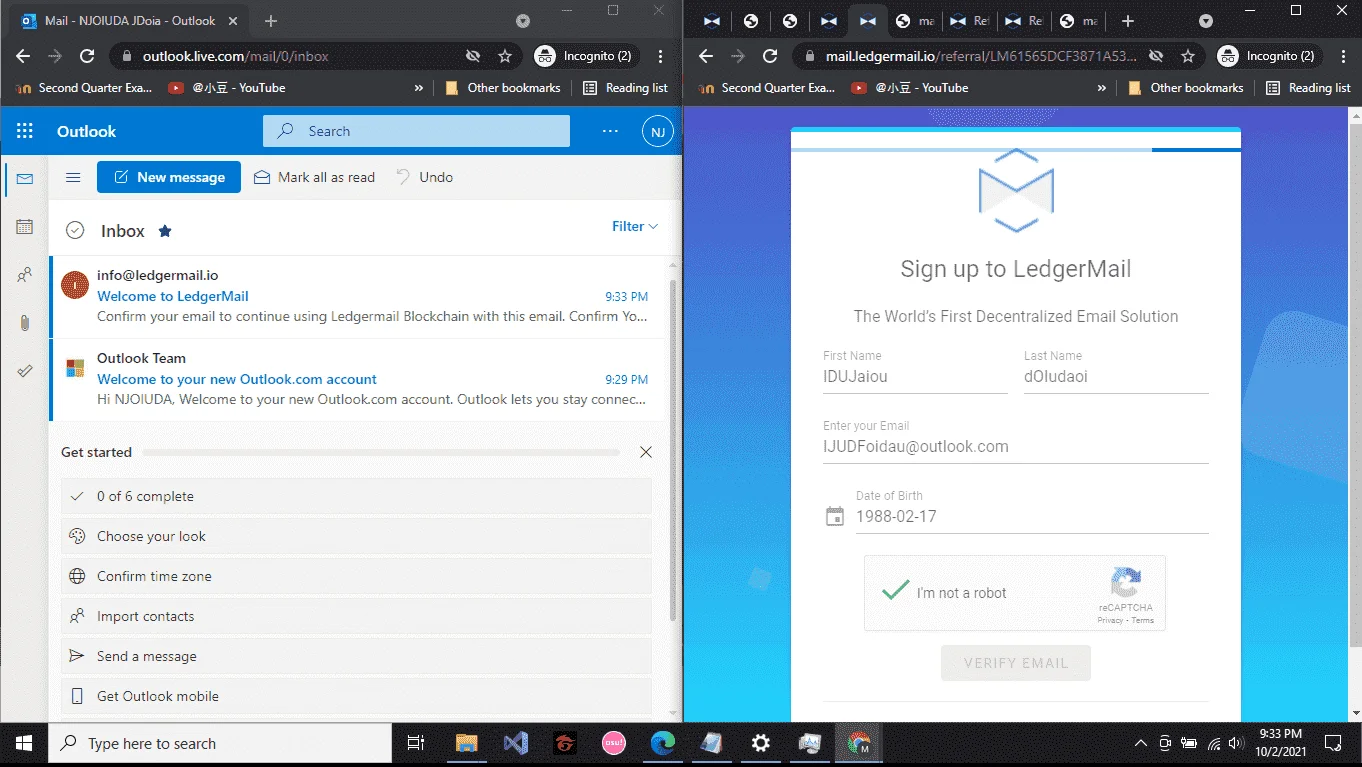Open the reCAPTCHA Privacy link
Image resolution: width=1362 pixels, height=767 pixels.
tap(1110, 620)
